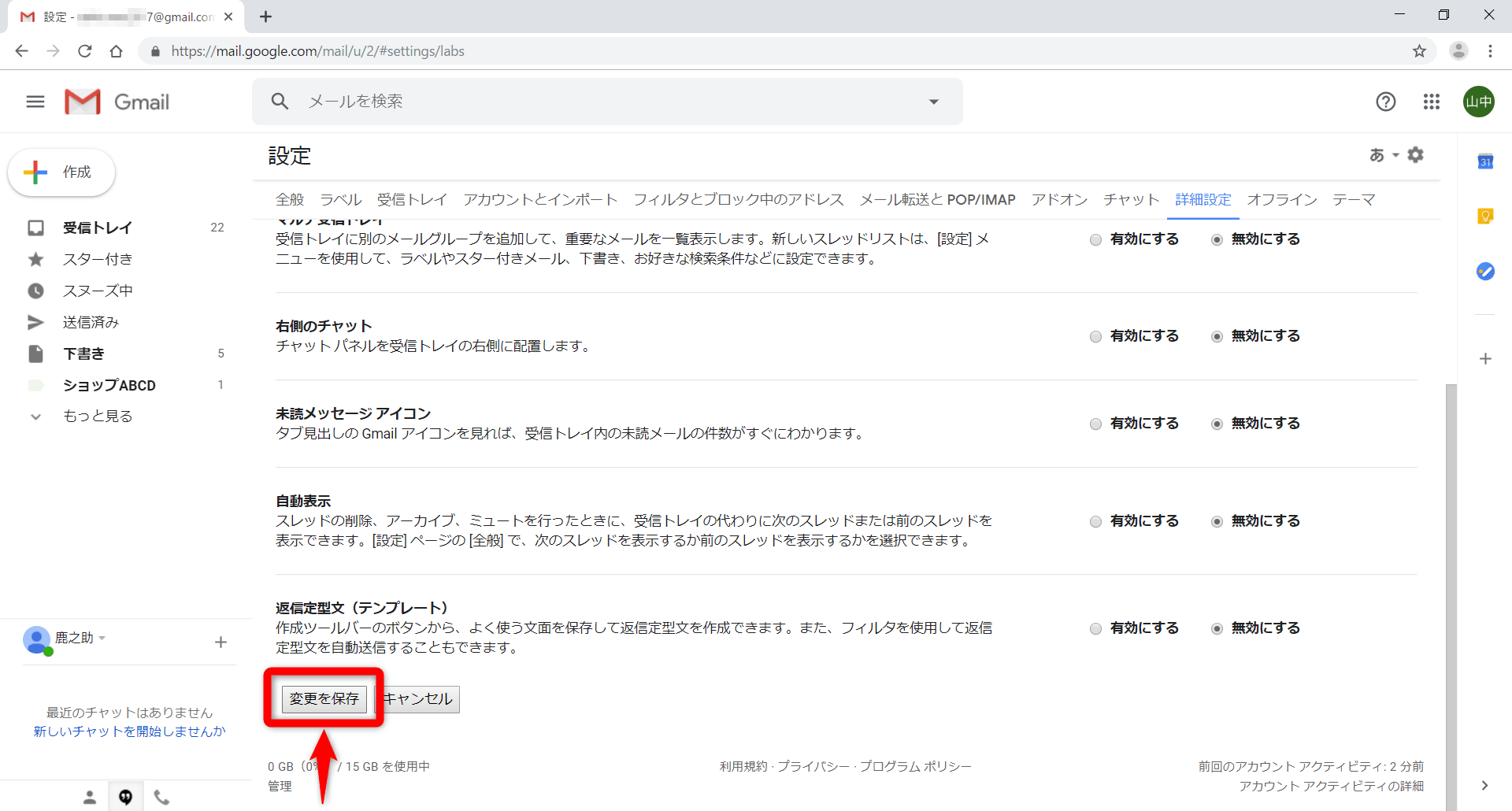
Task: Click the メールを検索 search field
Action: [607, 102]
